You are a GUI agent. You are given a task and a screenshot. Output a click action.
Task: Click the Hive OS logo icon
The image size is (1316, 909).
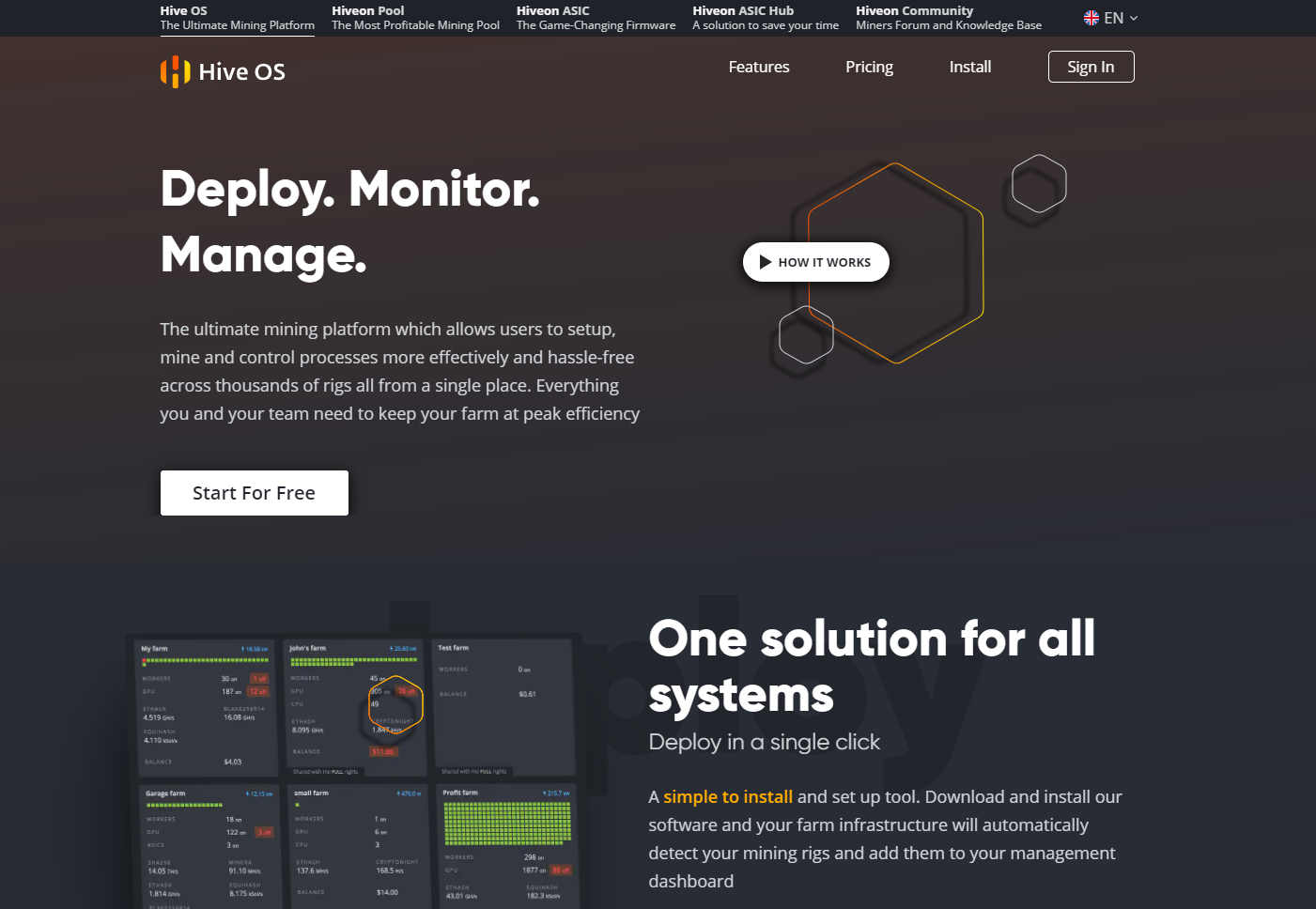[x=175, y=71]
